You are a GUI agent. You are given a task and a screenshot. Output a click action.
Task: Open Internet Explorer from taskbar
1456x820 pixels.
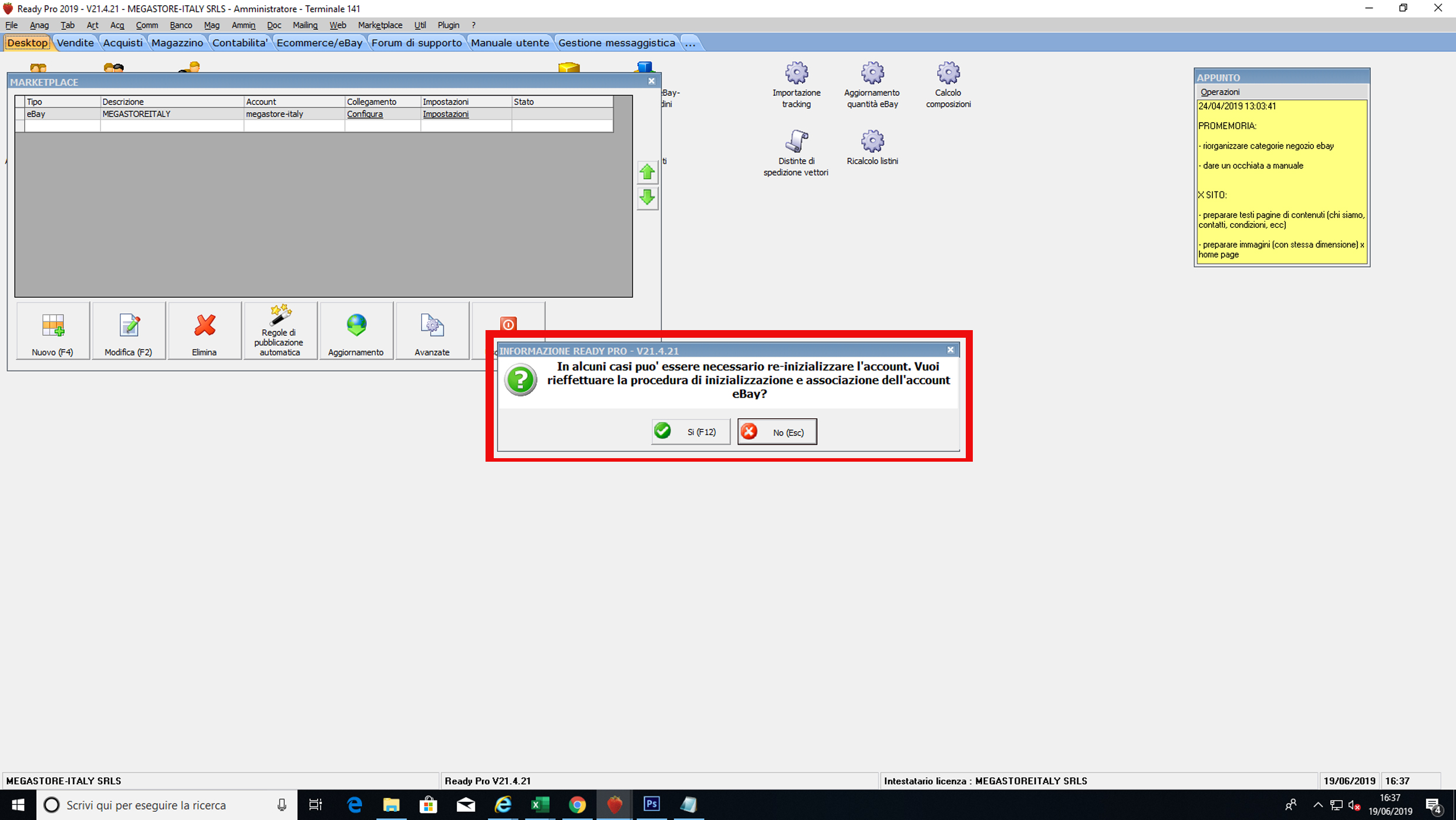(503, 805)
